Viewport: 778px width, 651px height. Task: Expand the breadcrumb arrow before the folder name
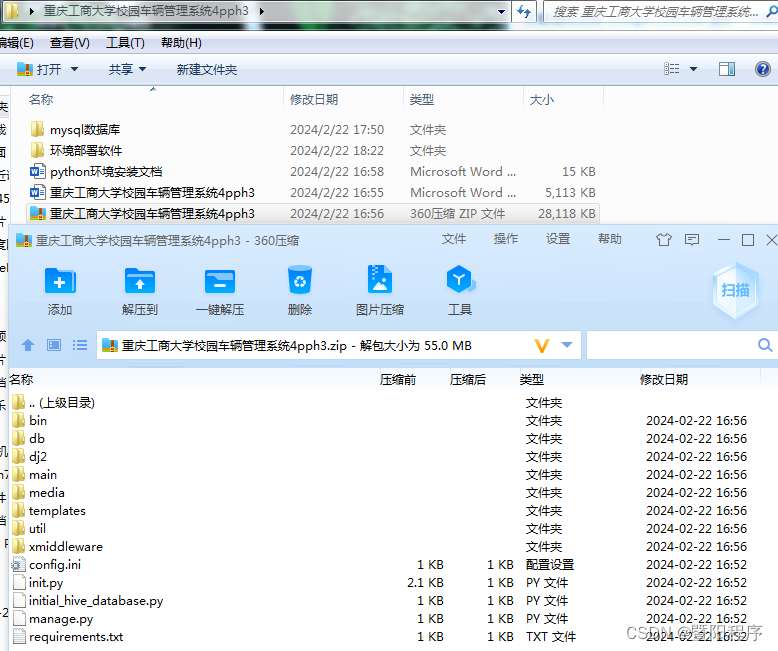tap(32, 11)
